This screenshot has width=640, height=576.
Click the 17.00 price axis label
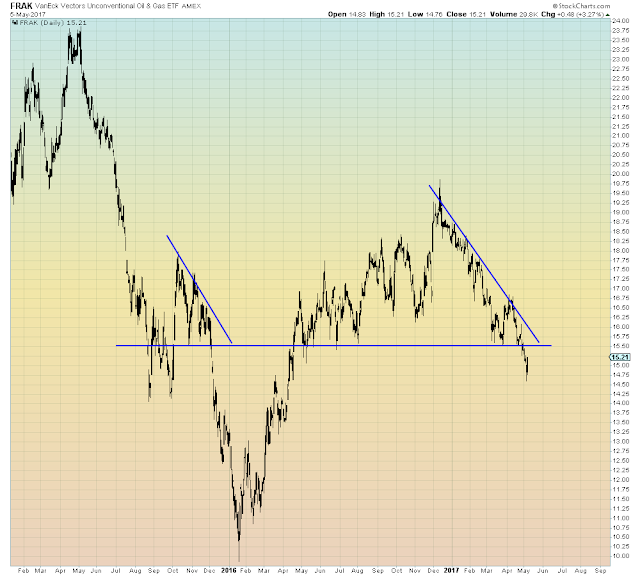[x=621, y=289]
